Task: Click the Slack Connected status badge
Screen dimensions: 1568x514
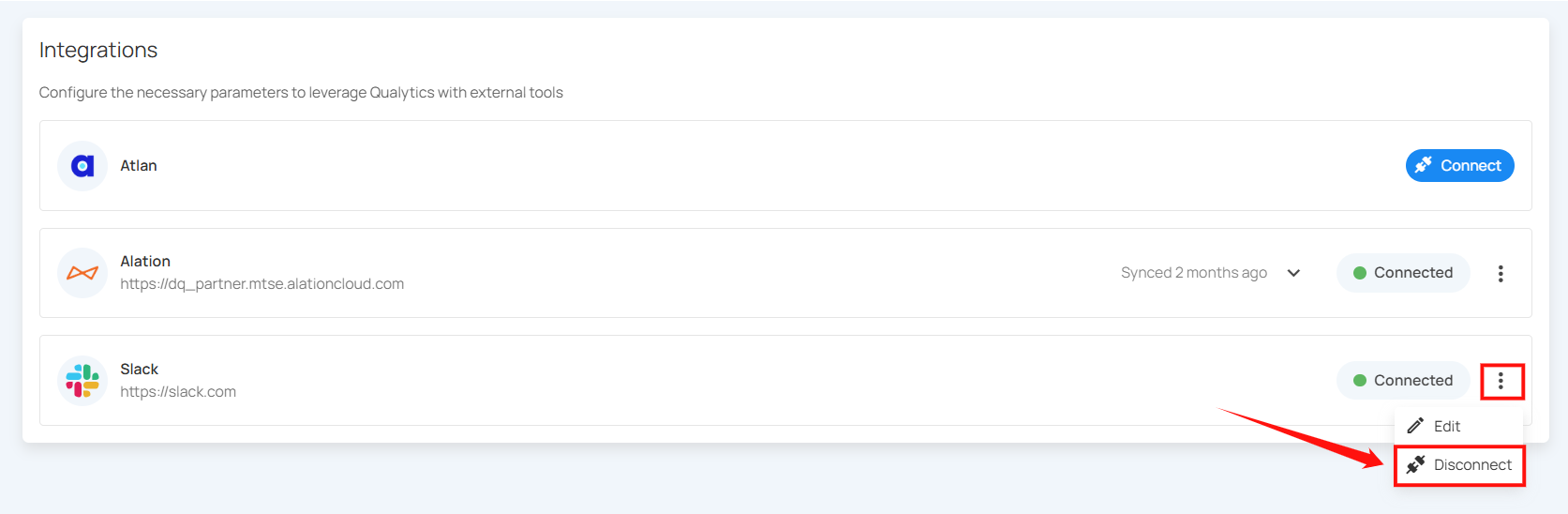Action: (1402, 380)
